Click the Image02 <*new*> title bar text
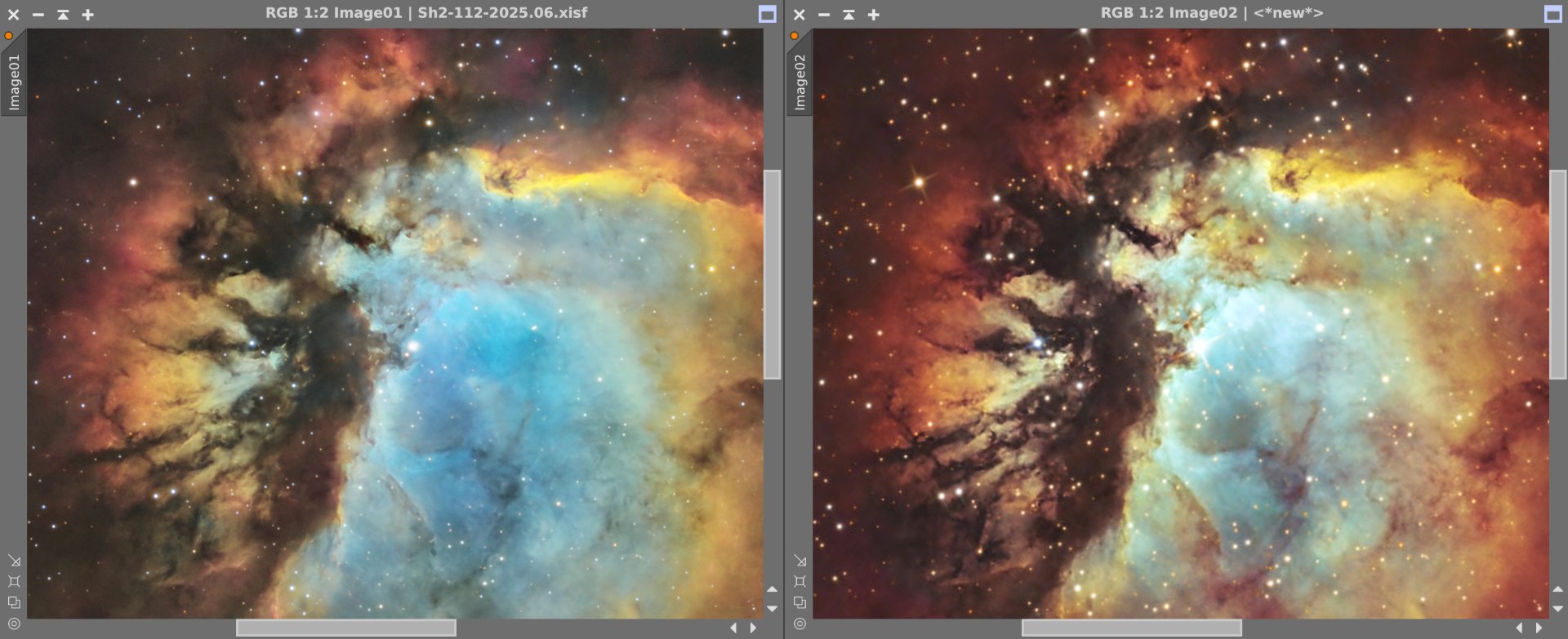This screenshot has height=639, width=1568. coord(1212,13)
